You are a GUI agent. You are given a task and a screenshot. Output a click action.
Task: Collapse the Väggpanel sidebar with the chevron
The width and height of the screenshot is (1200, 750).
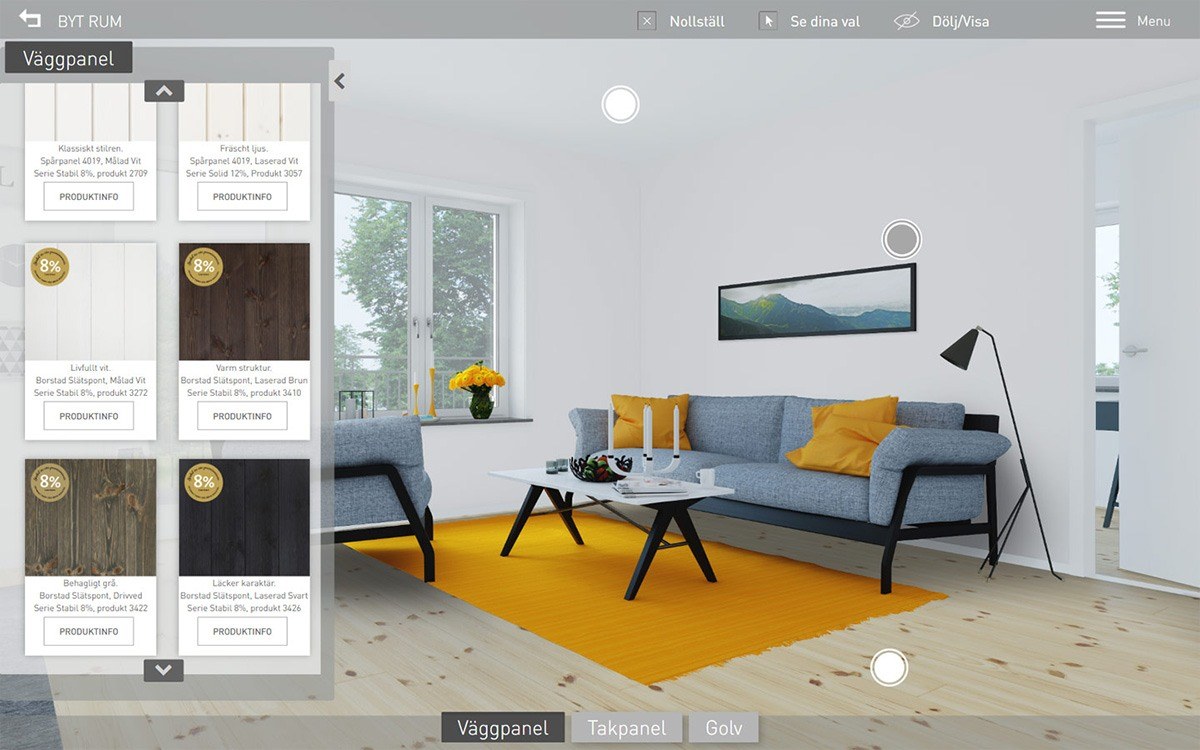(x=338, y=81)
